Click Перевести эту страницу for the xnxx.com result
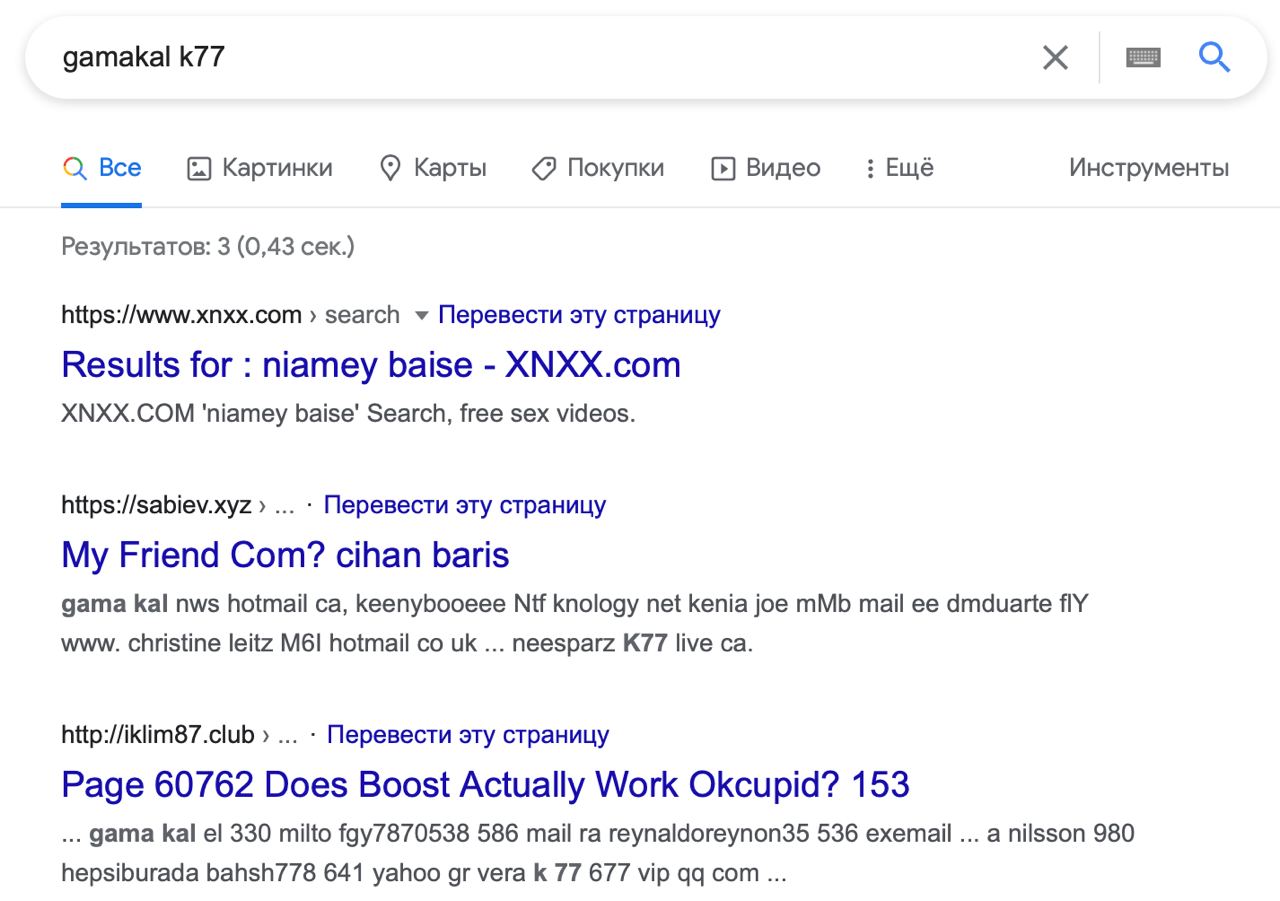 pos(579,315)
